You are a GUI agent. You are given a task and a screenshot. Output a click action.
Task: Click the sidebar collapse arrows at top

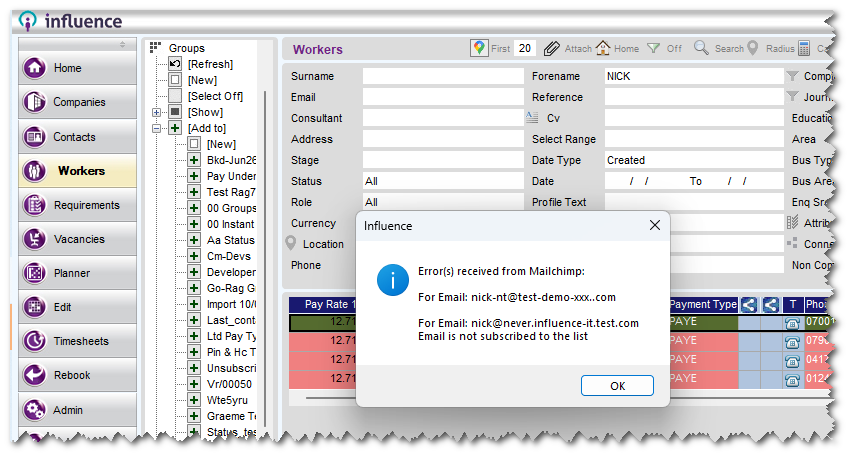[122, 44]
